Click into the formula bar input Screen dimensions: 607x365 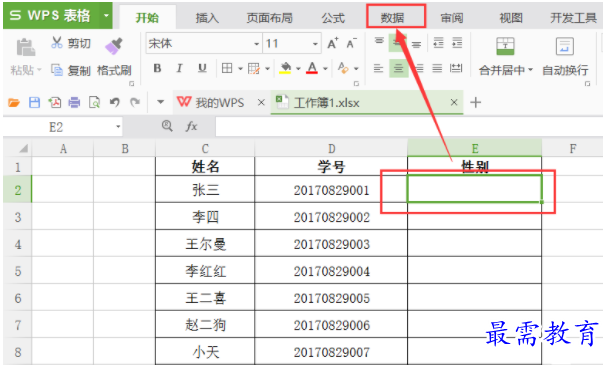tap(408, 127)
